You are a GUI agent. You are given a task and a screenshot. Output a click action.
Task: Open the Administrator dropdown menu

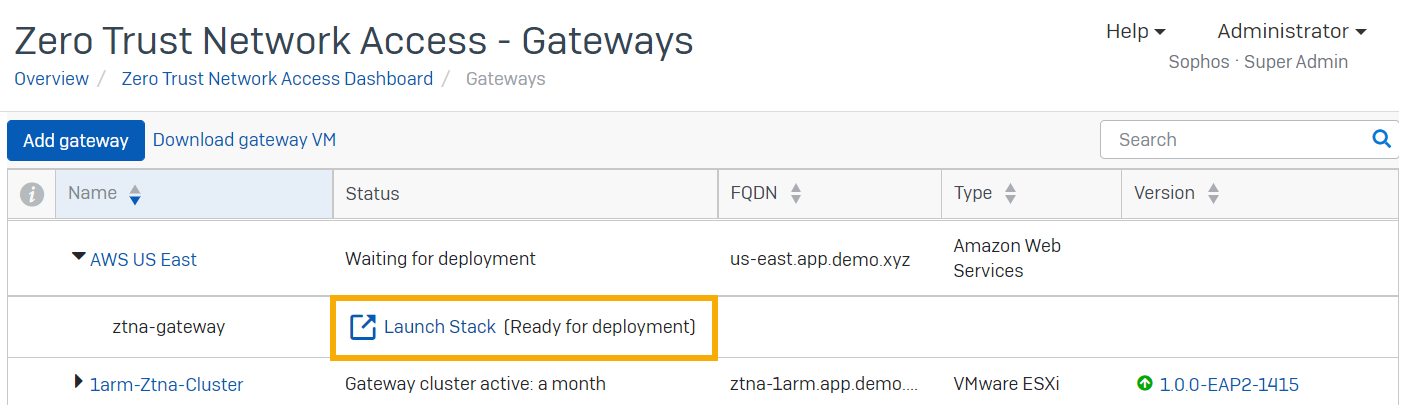(x=1291, y=31)
